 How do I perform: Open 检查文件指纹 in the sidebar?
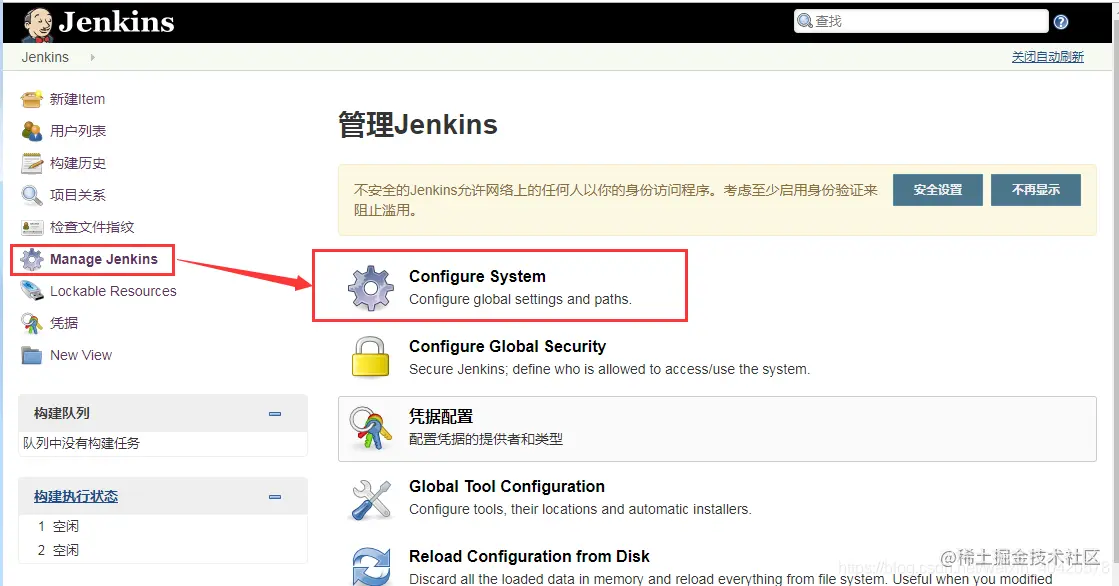[92, 227]
